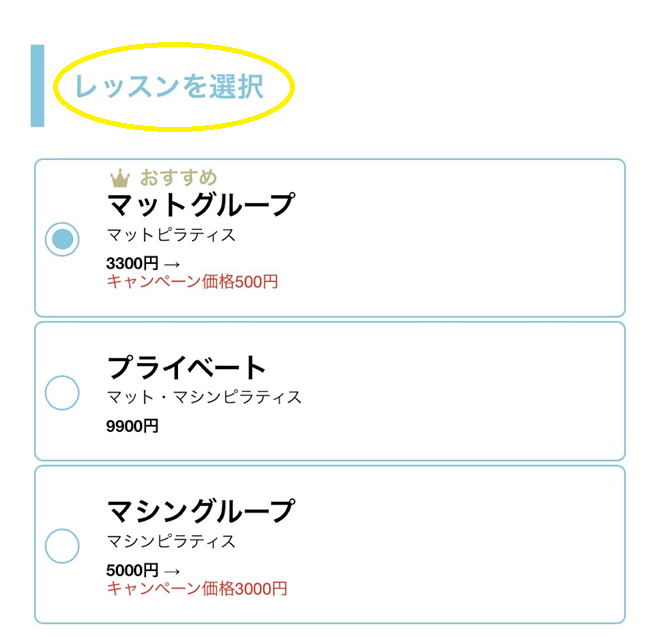The width and height of the screenshot is (660, 637).
Task: Click the マット・マシンピラティス subtitle
Action: pyautogui.click(x=204, y=397)
